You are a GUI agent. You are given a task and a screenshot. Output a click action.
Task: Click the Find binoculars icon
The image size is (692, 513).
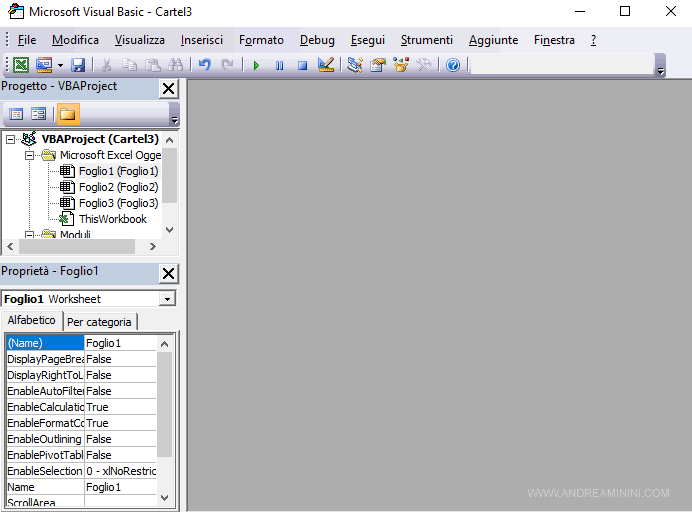[x=176, y=65]
